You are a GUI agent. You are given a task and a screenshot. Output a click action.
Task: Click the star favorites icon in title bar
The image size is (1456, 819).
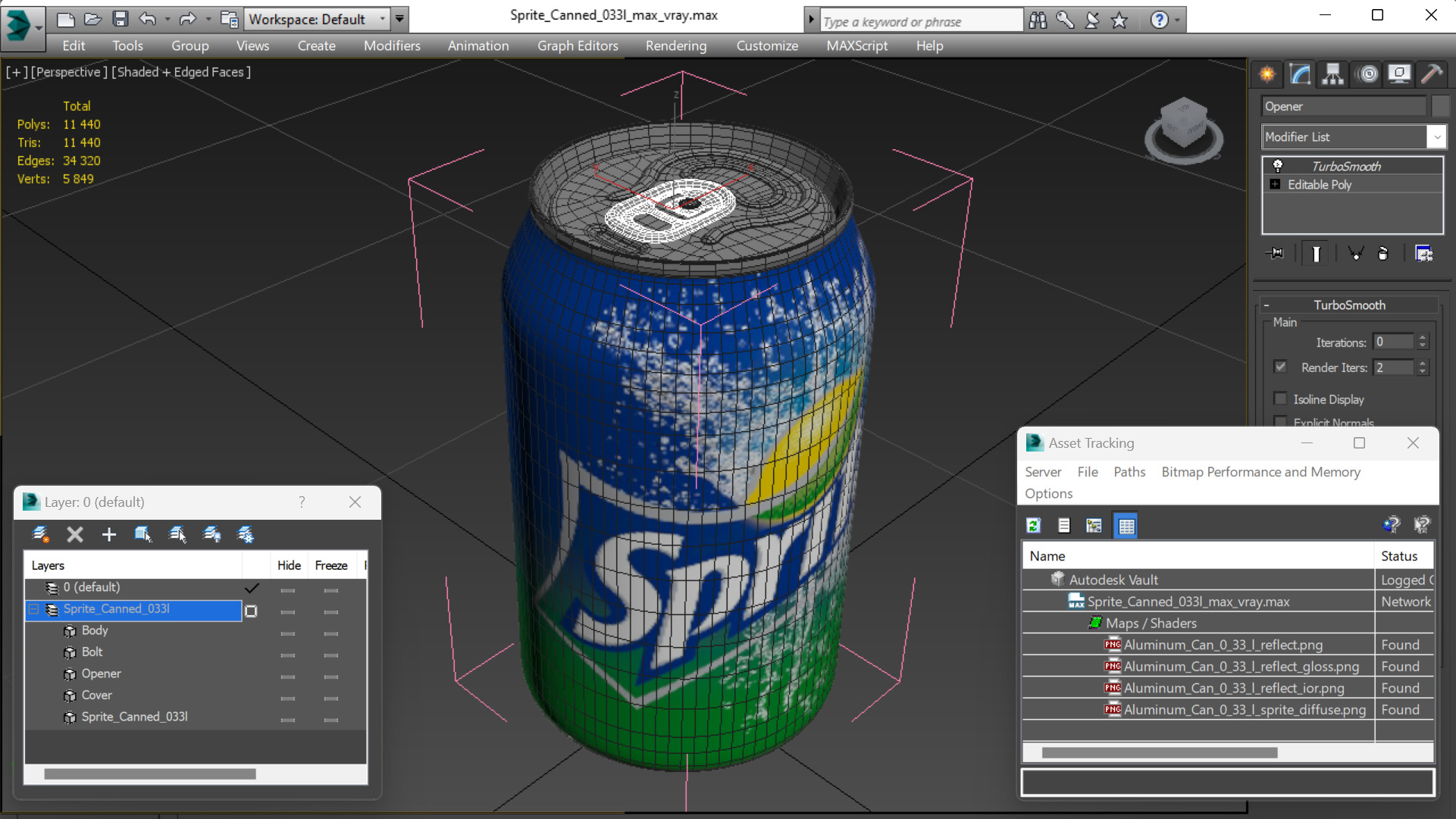click(x=1119, y=20)
